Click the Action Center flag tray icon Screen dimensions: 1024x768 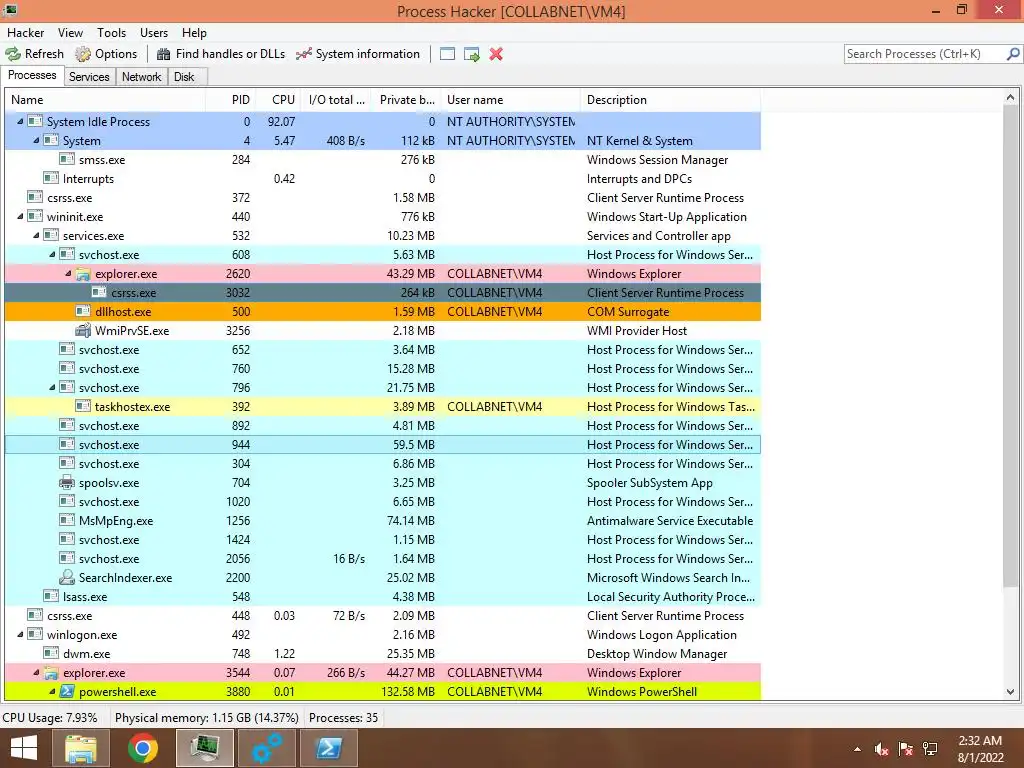pyautogui.click(x=906, y=749)
